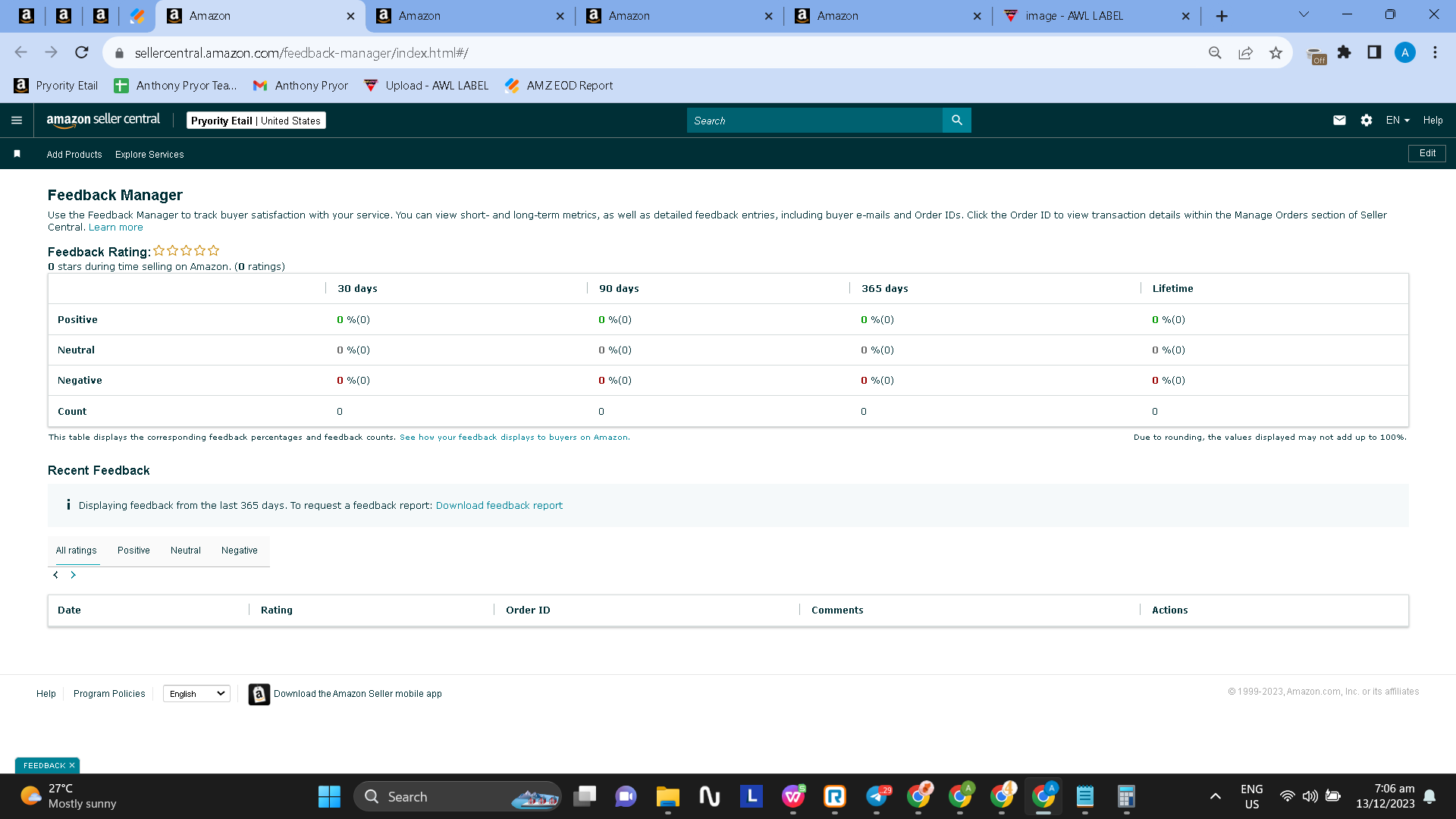The image size is (1456, 819).
Task: Open the EN language dropdown
Action: (x=1398, y=121)
